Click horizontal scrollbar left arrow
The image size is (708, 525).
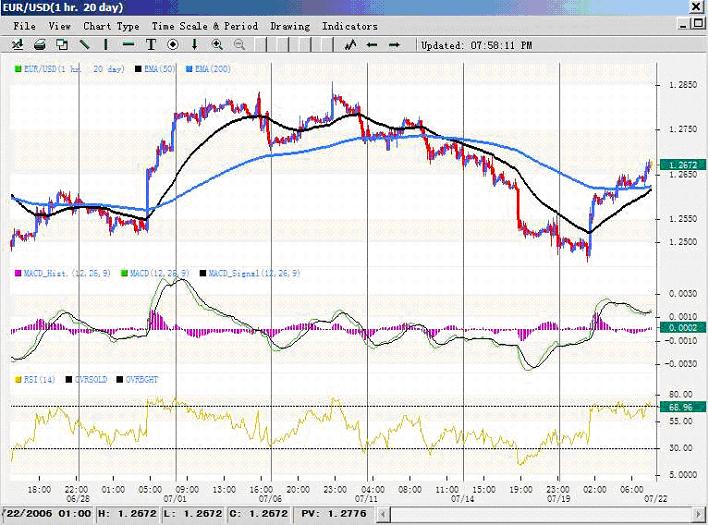[x=383, y=514]
